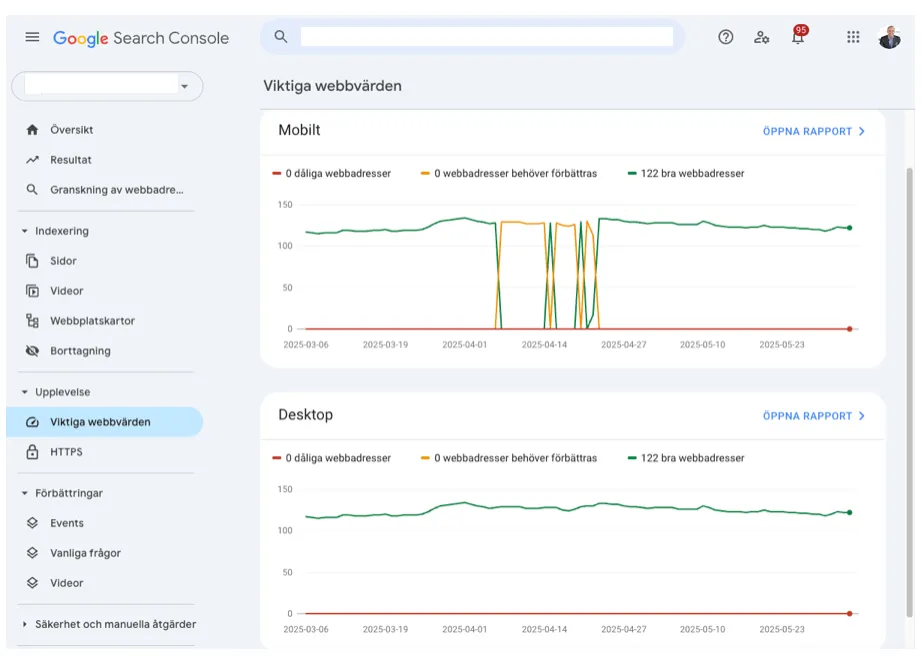The height and width of the screenshot is (658, 922).
Task: Open the Resultat report
Action: (71, 160)
